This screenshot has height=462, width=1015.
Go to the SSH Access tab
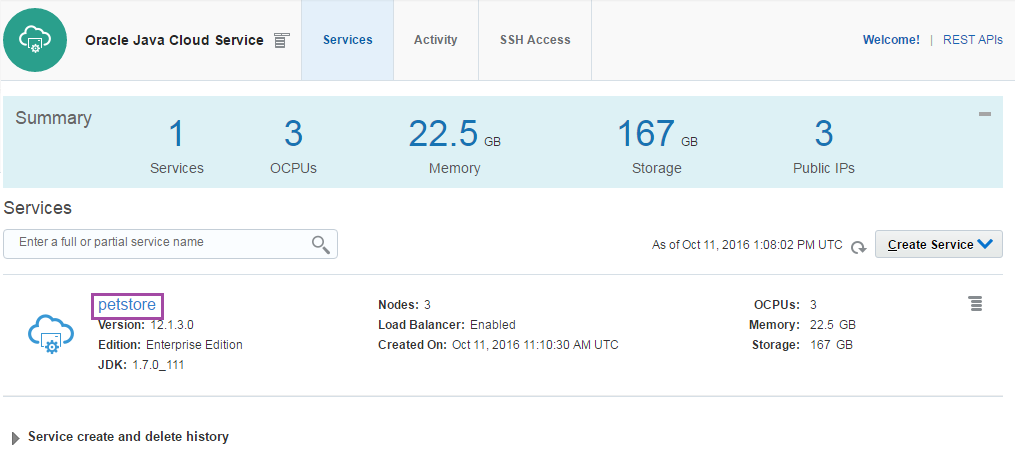point(535,40)
